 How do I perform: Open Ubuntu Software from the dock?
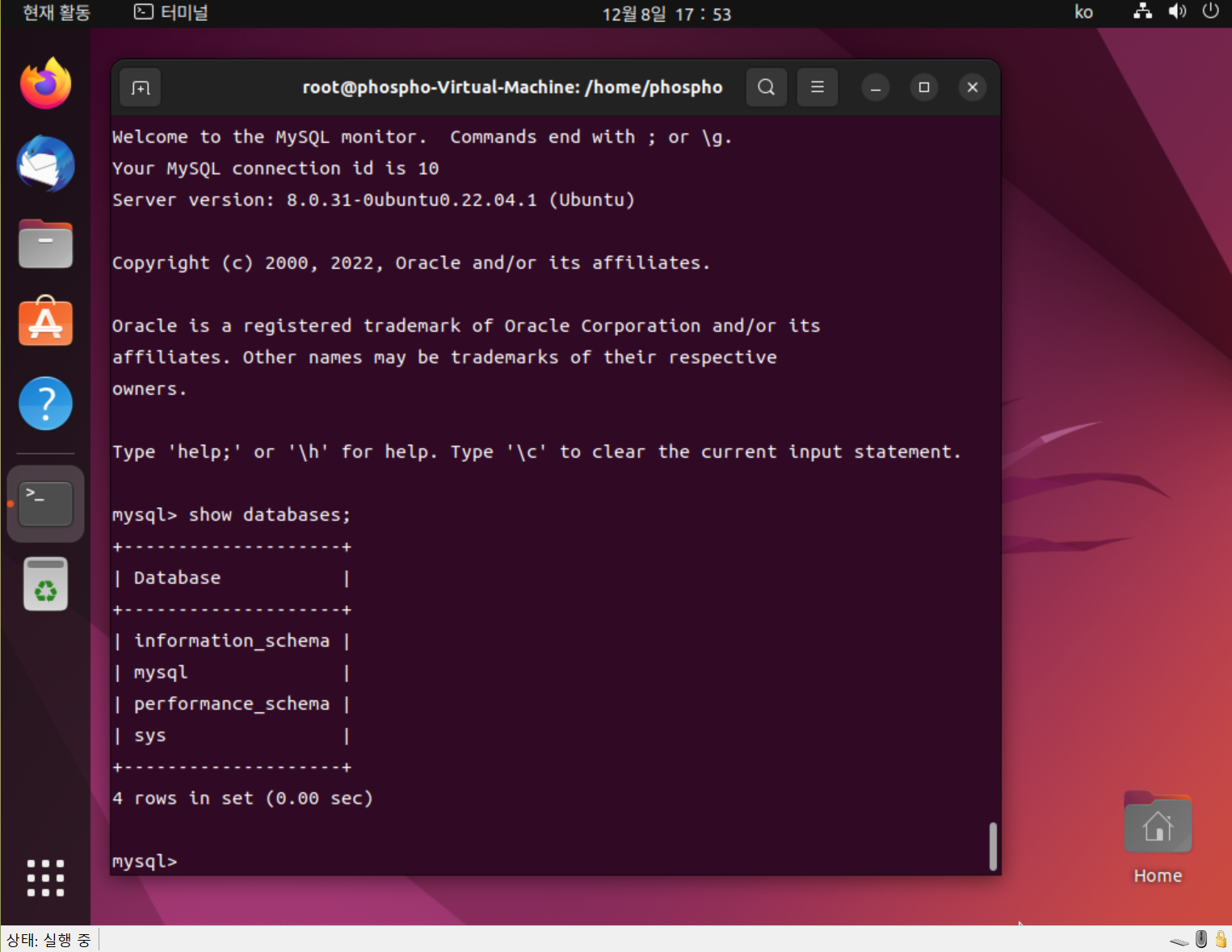pyautogui.click(x=46, y=322)
